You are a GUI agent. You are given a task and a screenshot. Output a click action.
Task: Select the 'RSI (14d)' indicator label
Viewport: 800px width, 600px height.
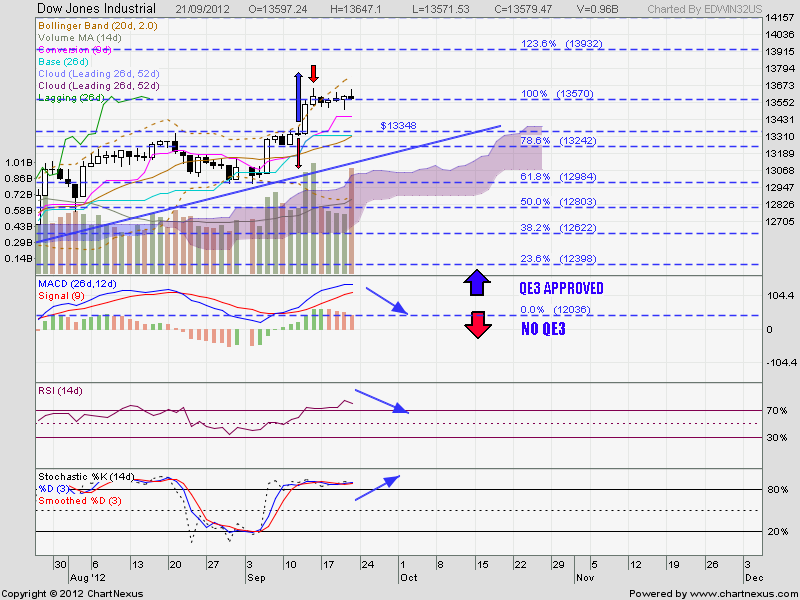pos(60,391)
